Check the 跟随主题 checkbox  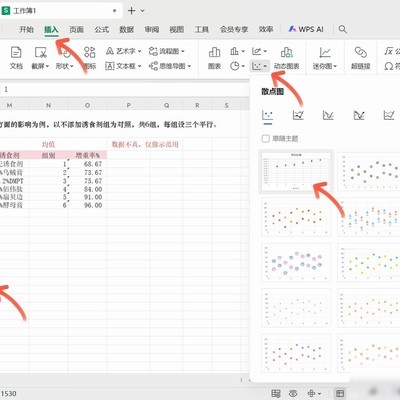pos(266,139)
